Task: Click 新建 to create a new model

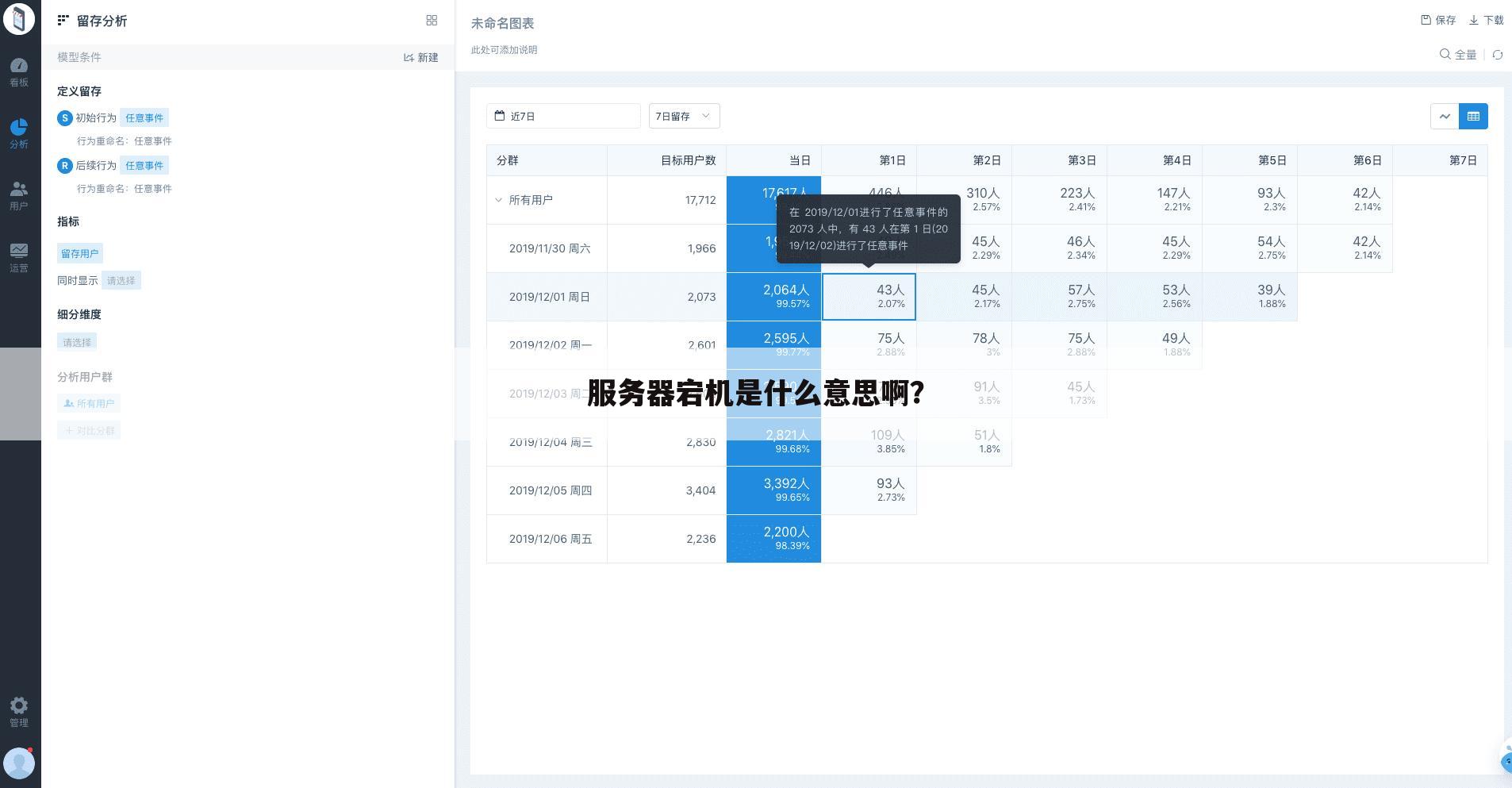Action: click(420, 56)
